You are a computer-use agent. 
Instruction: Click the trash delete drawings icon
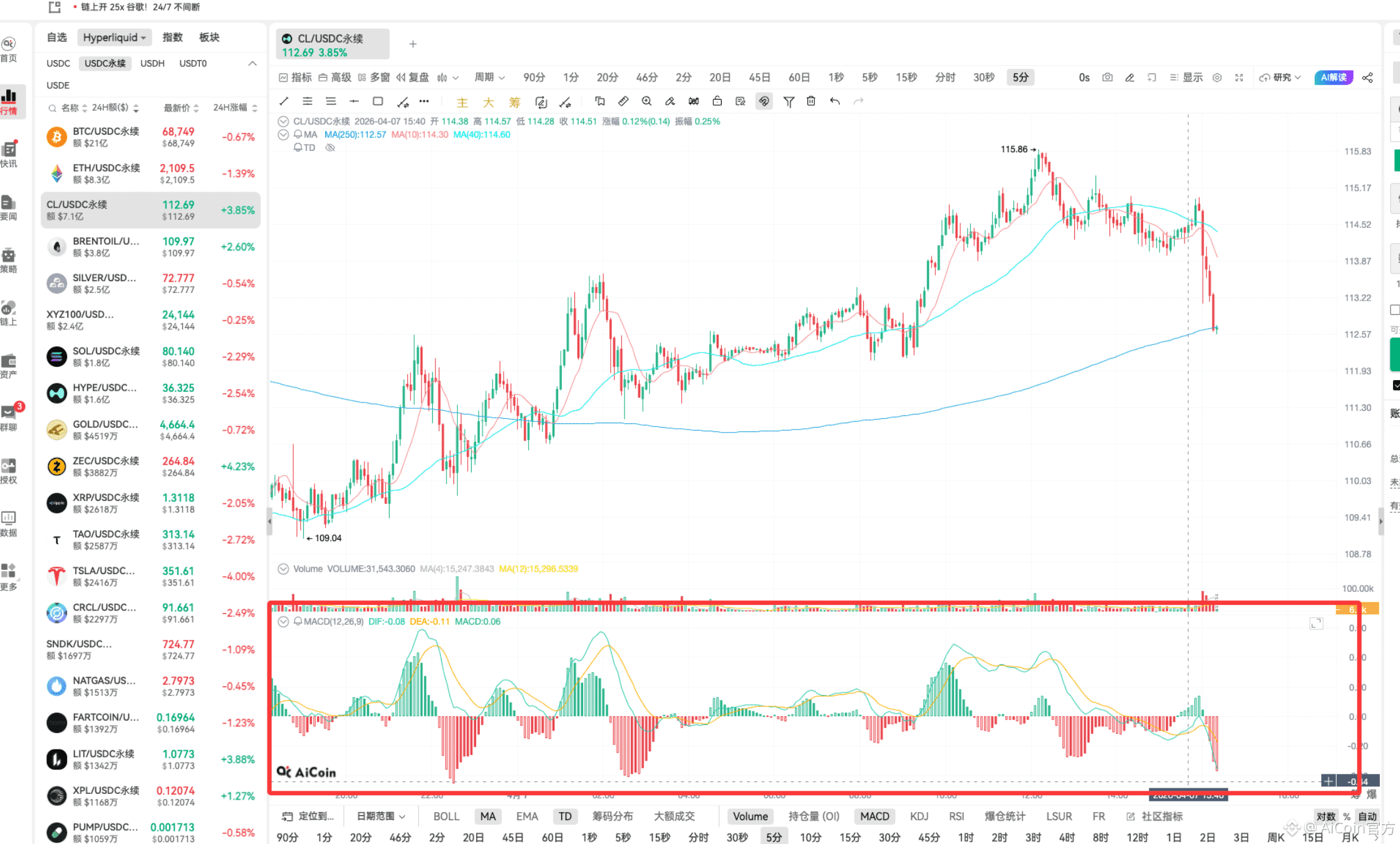pyautogui.click(x=811, y=101)
